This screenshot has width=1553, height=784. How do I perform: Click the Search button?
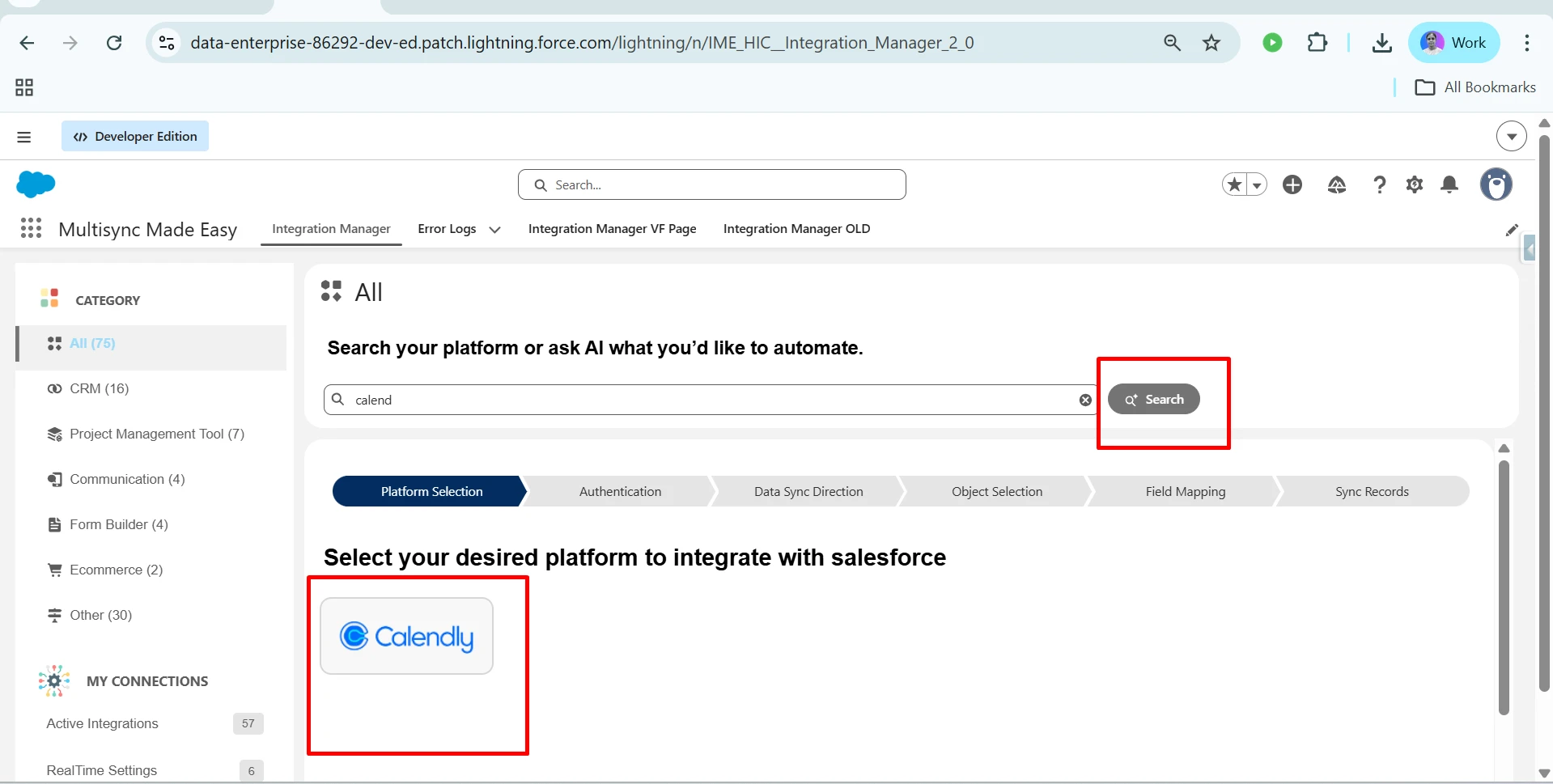click(x=1153, y=399)
